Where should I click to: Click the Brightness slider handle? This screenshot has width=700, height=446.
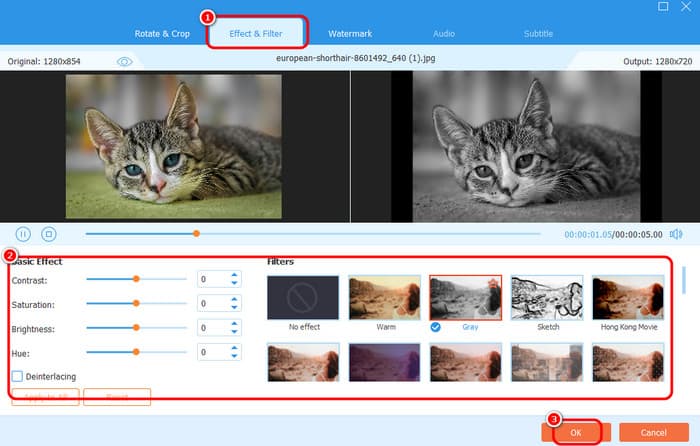[136, 328]
